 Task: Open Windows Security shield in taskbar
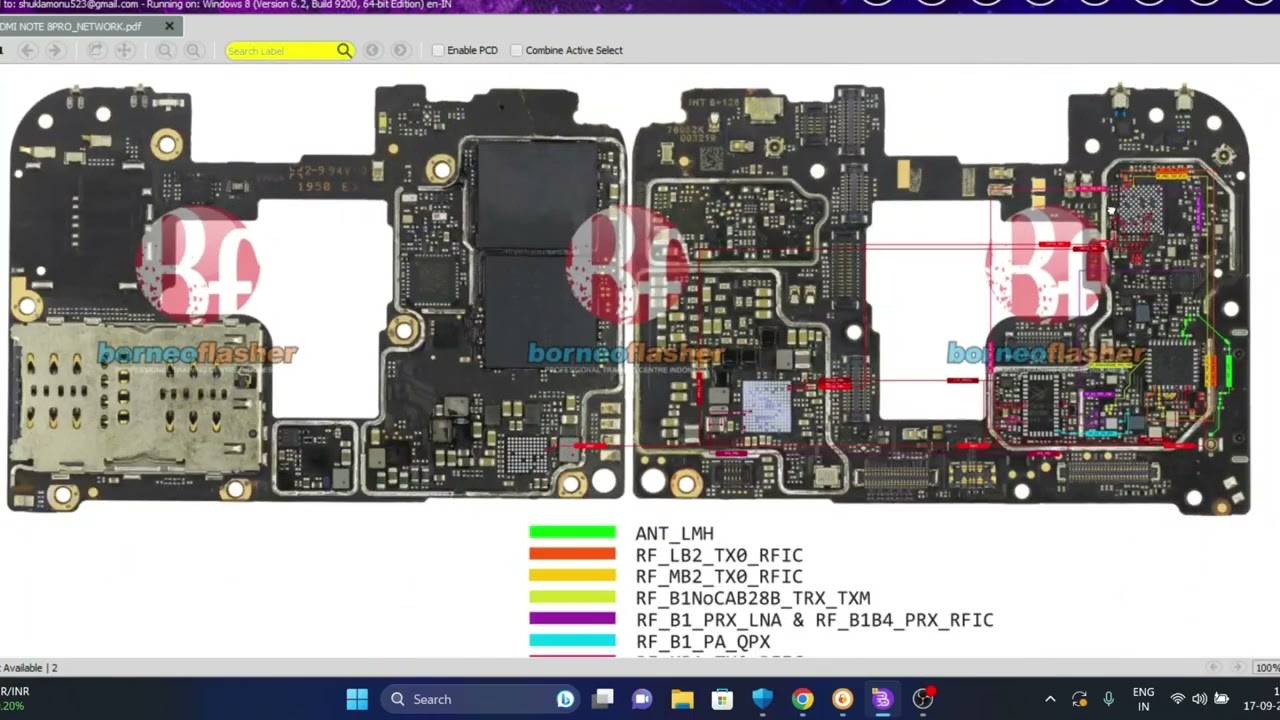click(x=762, y=699)
